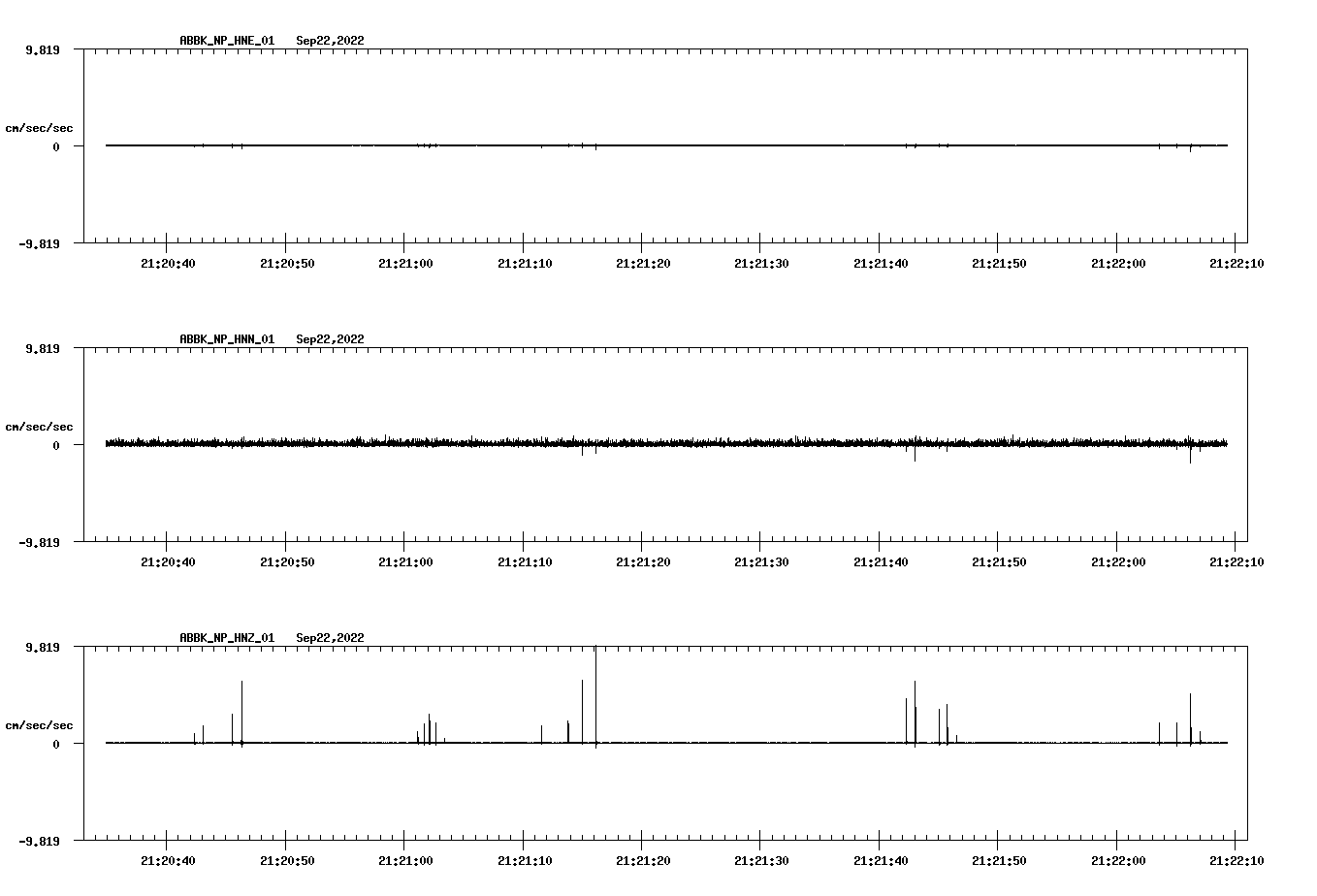Click the zero label on the HNE axis
The height and width of the screenshot is (896, 1317).
pos(56,146)
